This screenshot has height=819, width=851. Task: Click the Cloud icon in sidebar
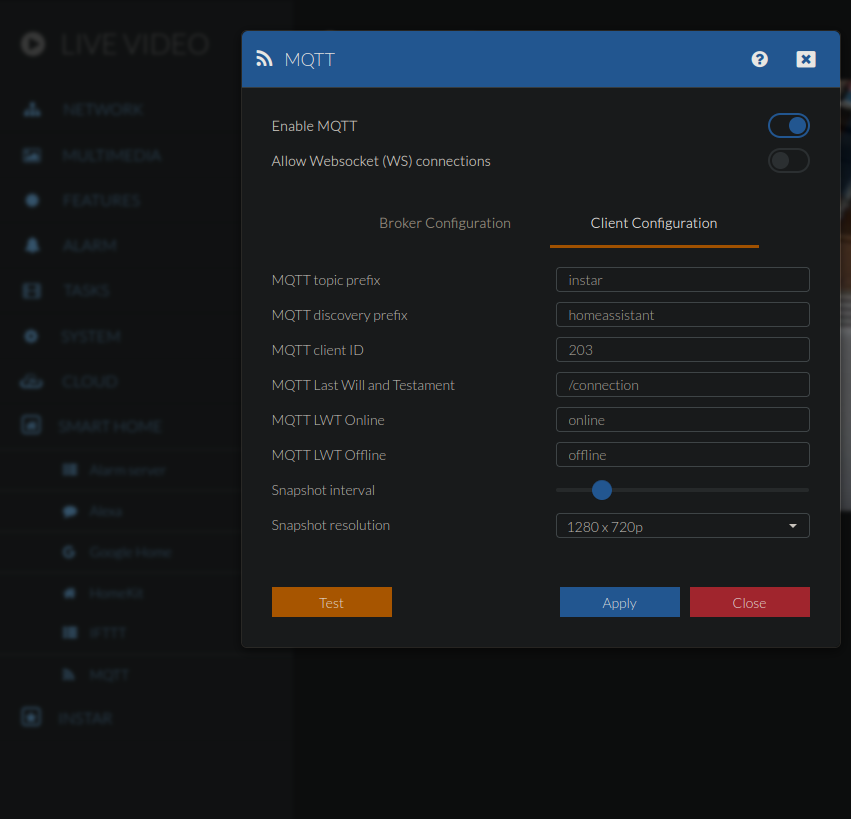(32, 381)
